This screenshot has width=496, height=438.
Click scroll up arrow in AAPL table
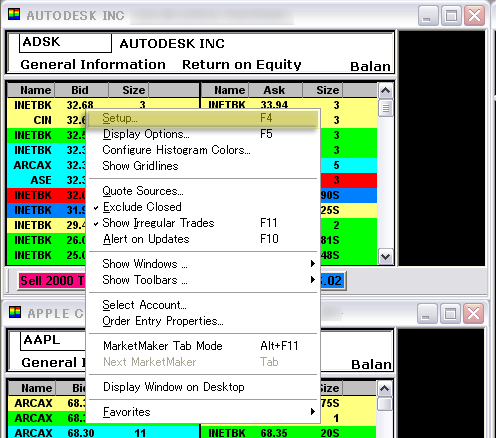point(384,388)
